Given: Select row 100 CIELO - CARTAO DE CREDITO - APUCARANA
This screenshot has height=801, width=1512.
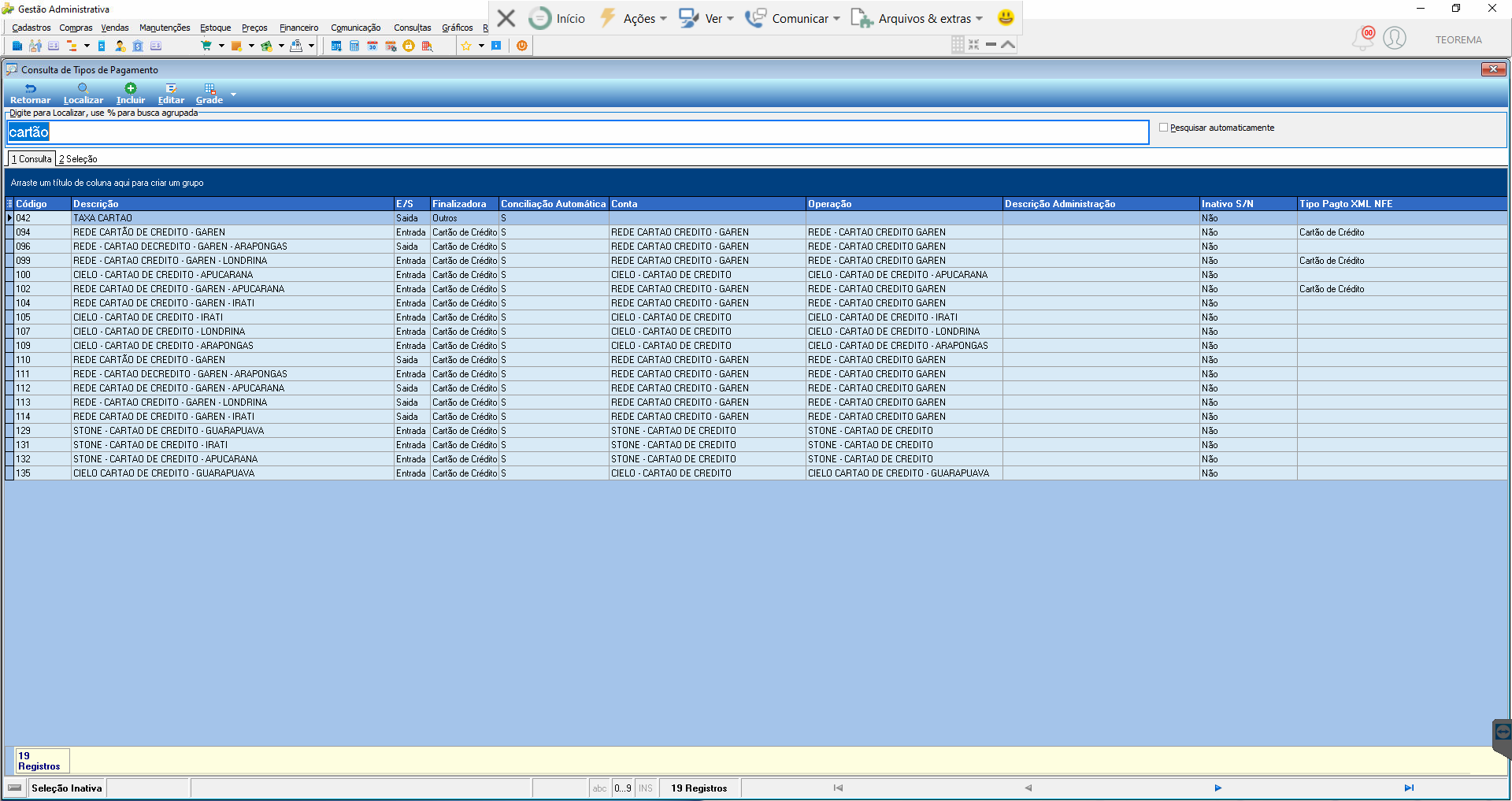Looking at the screenshot, I should tap(756, 275).
